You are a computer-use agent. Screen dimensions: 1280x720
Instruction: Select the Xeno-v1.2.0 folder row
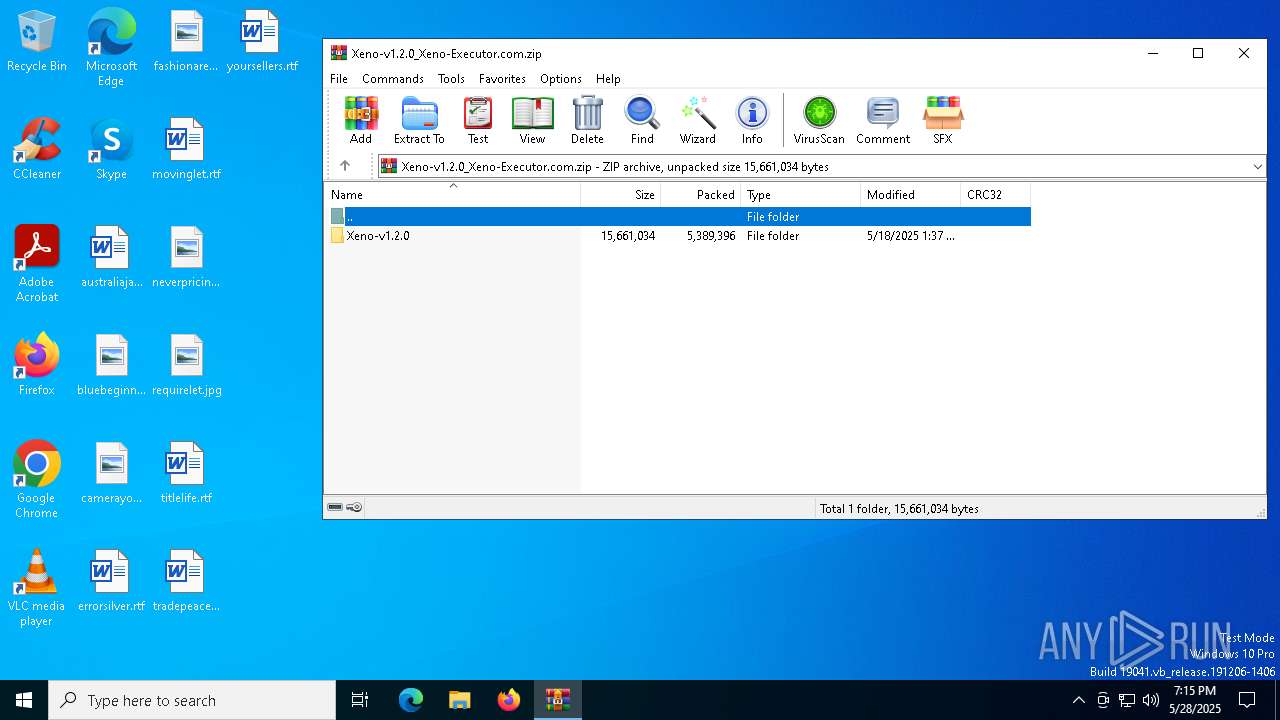pyautogui.click(x=678, y=236)
